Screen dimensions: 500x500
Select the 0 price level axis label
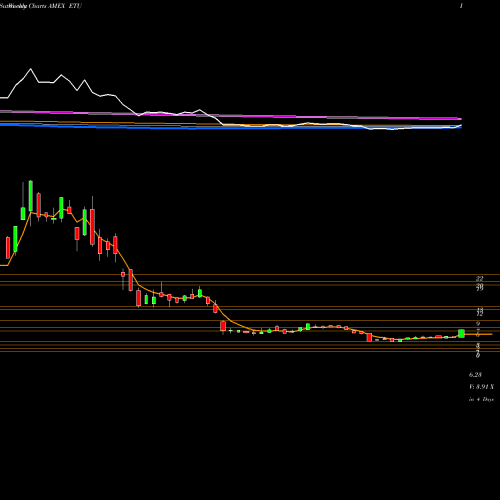point(478,356)
